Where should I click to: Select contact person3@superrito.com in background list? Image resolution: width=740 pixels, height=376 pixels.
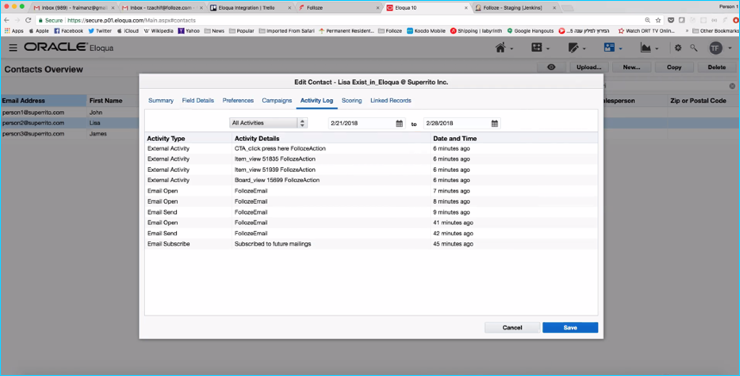33,134
